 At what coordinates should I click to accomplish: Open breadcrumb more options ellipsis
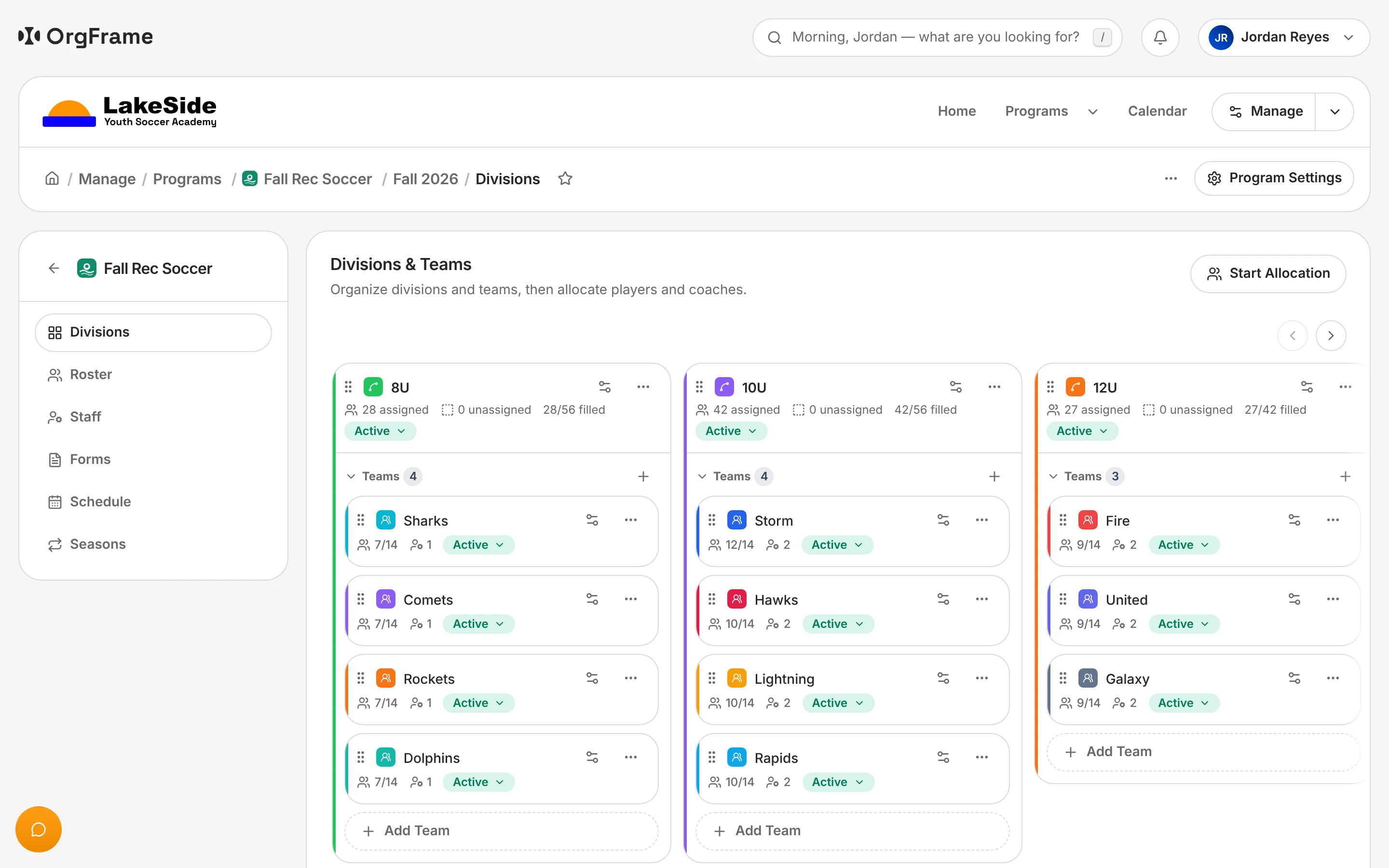pos(1171,178)
